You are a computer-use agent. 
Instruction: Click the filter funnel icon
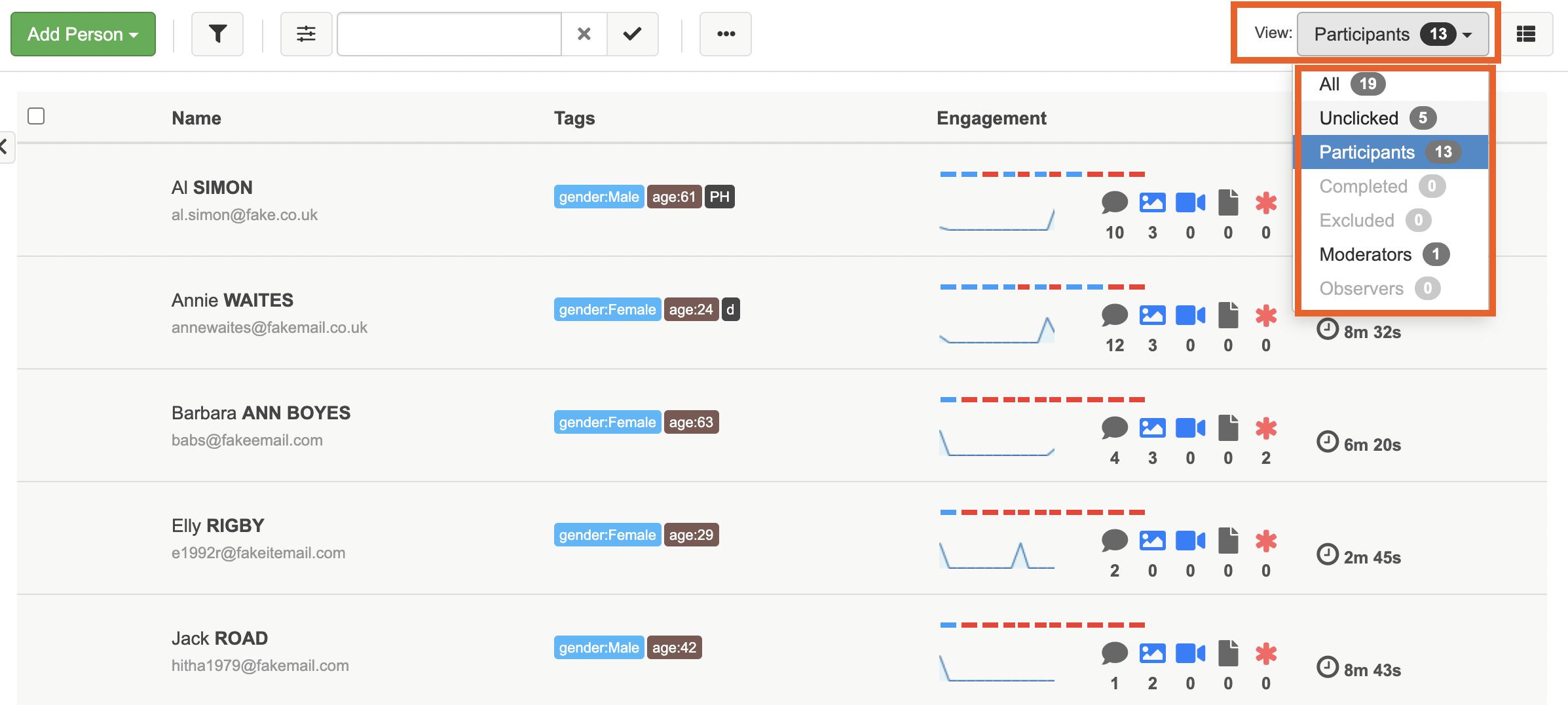(x=217, y=34)
